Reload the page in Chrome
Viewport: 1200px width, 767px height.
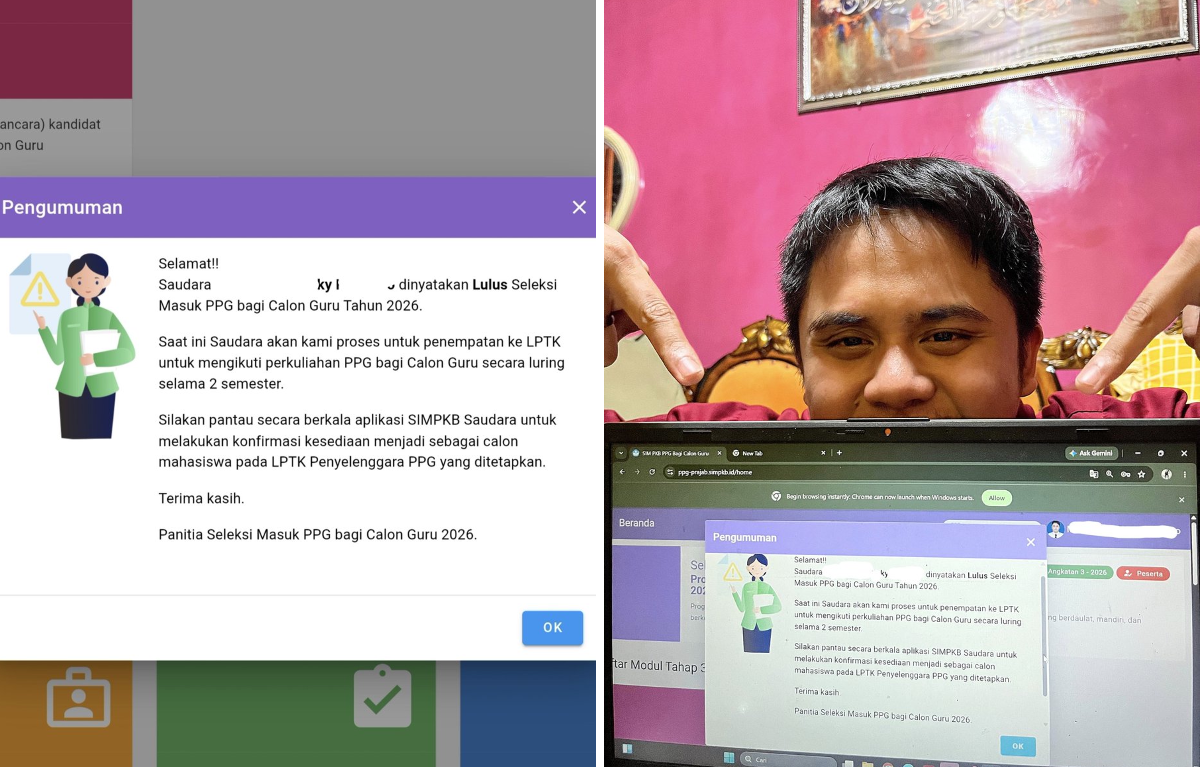(x=652, y=472)
